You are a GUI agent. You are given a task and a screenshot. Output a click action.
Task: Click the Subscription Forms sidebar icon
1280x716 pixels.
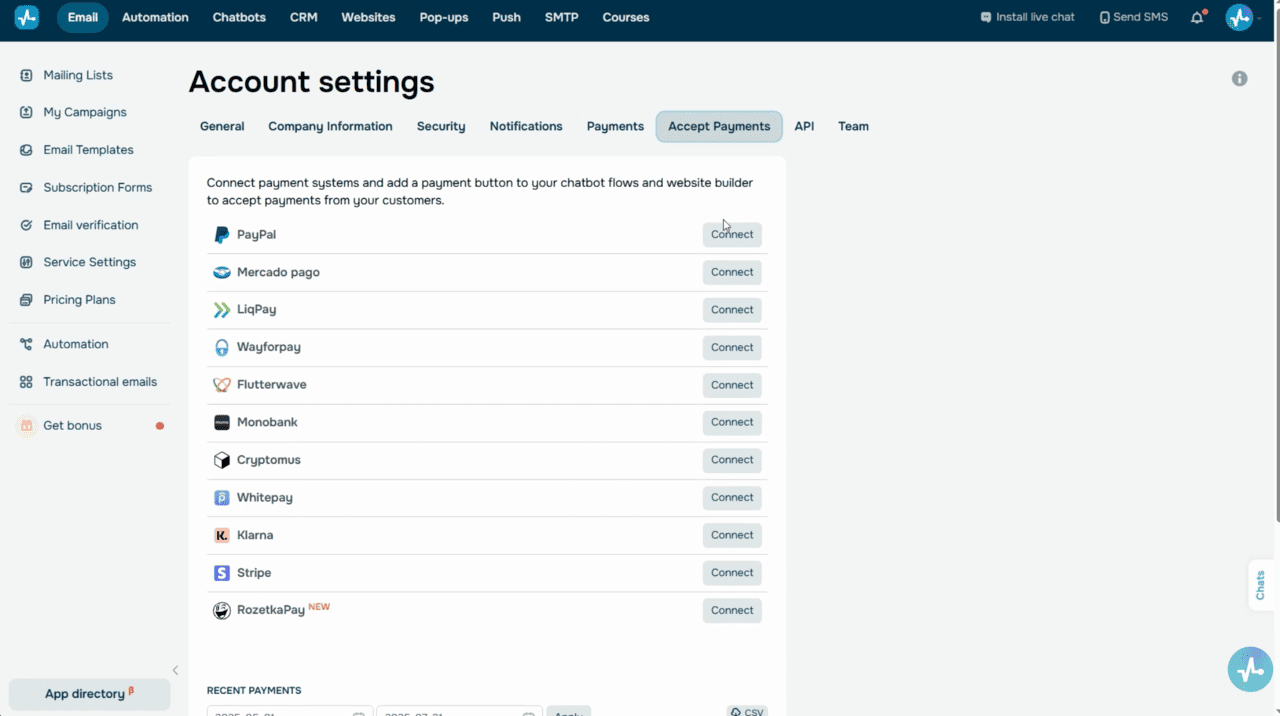click(26, 187)
